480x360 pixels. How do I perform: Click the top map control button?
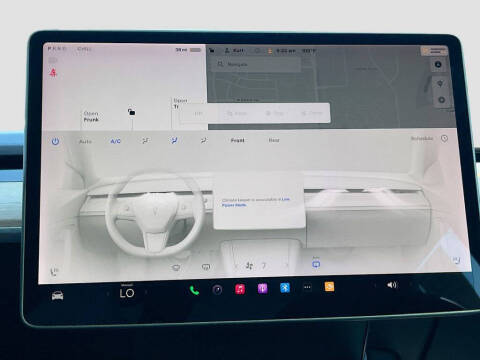pos(438,65)
